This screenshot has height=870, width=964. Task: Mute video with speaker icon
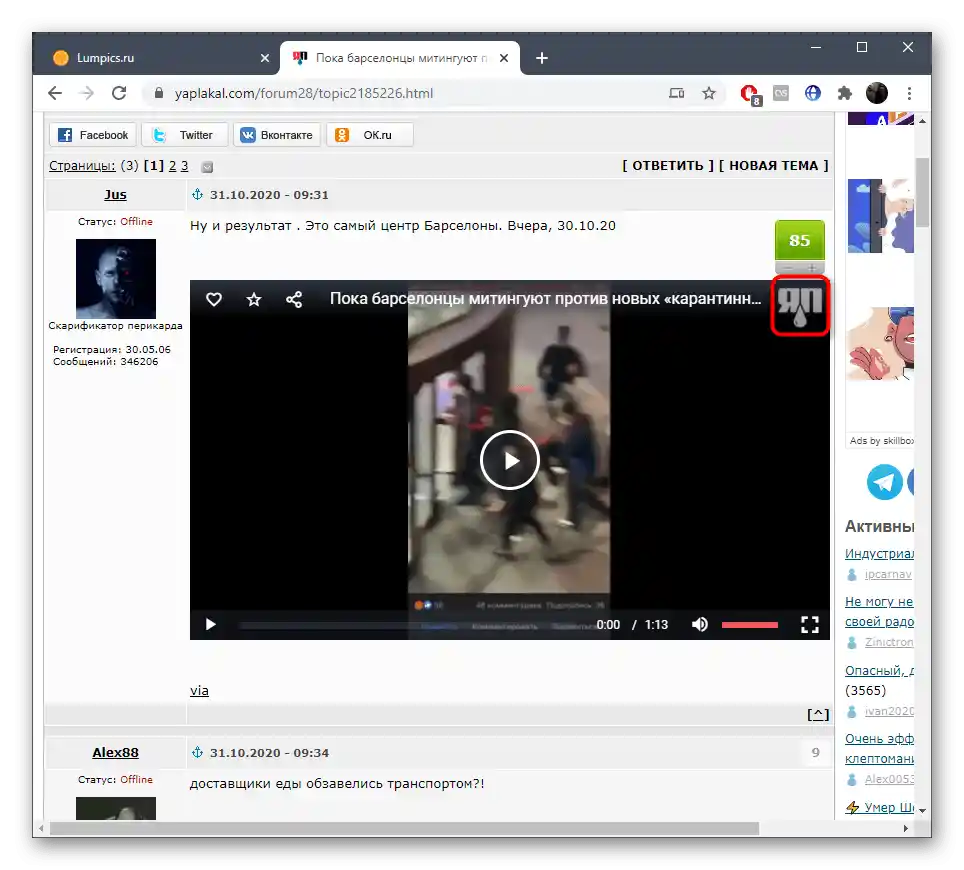[x=700, y=625]
